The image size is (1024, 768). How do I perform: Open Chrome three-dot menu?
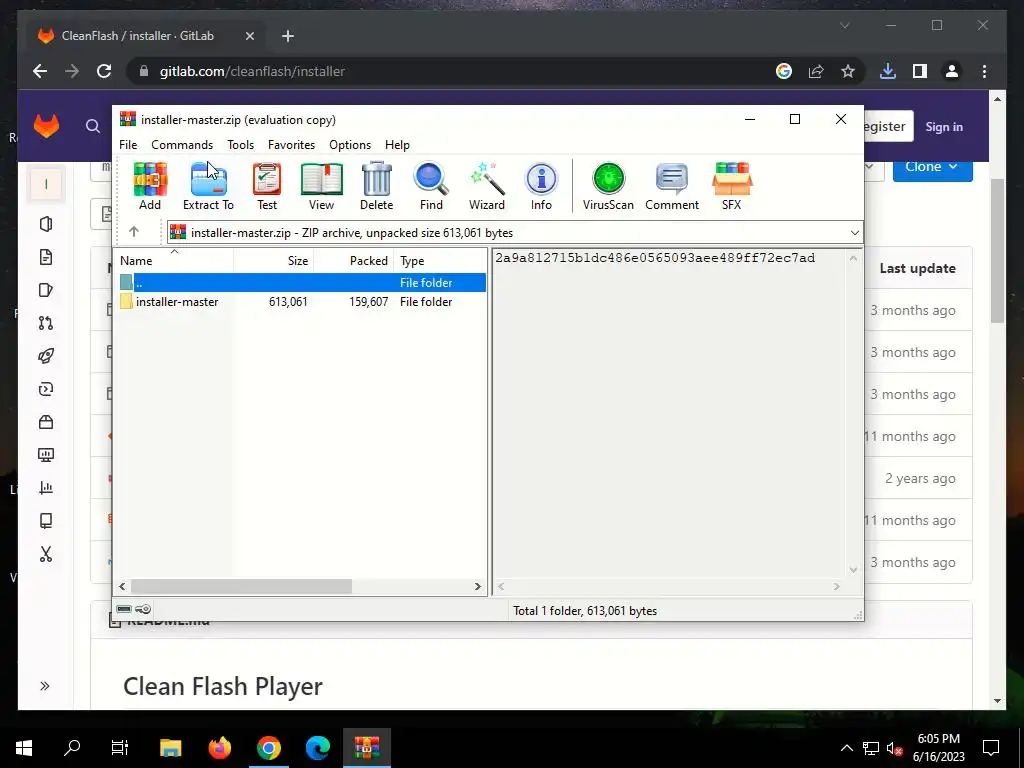(x=984, y=71)
